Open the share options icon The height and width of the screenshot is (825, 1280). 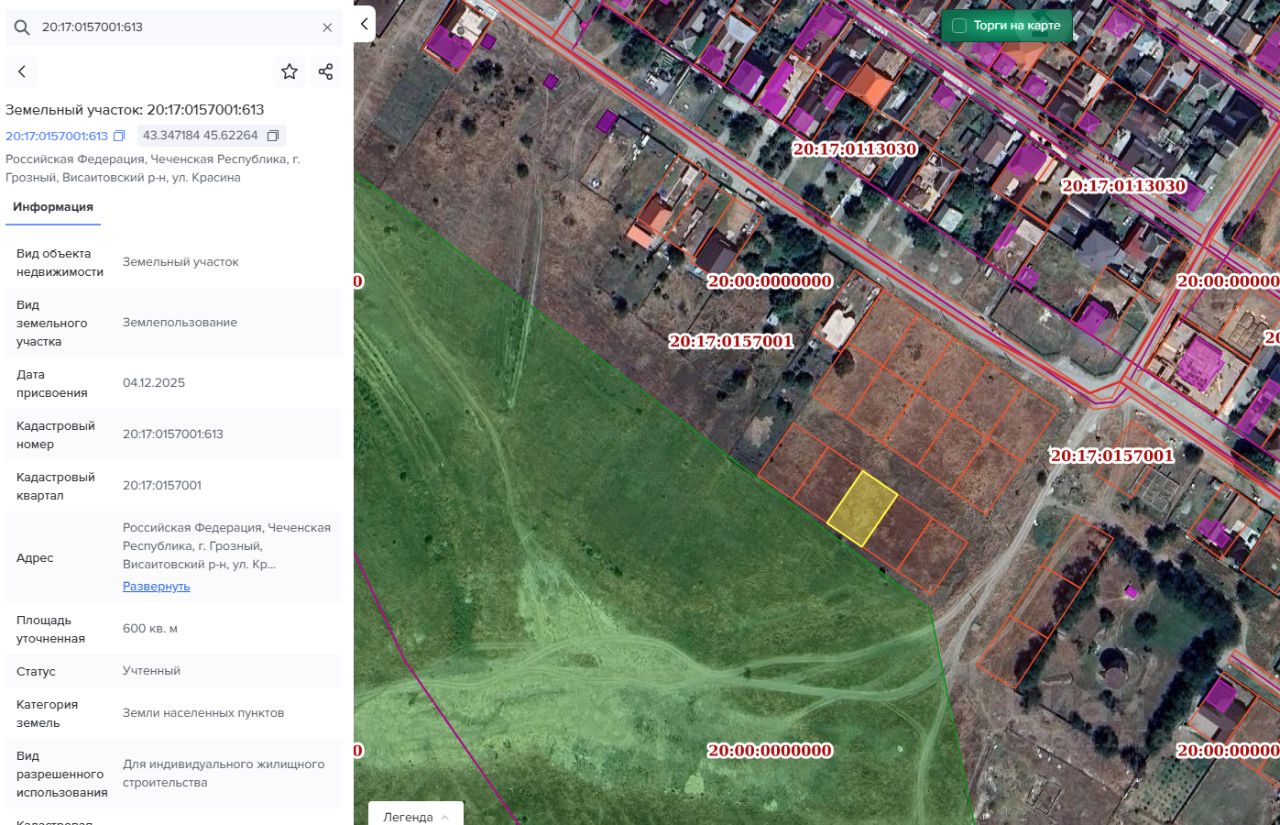325,71
